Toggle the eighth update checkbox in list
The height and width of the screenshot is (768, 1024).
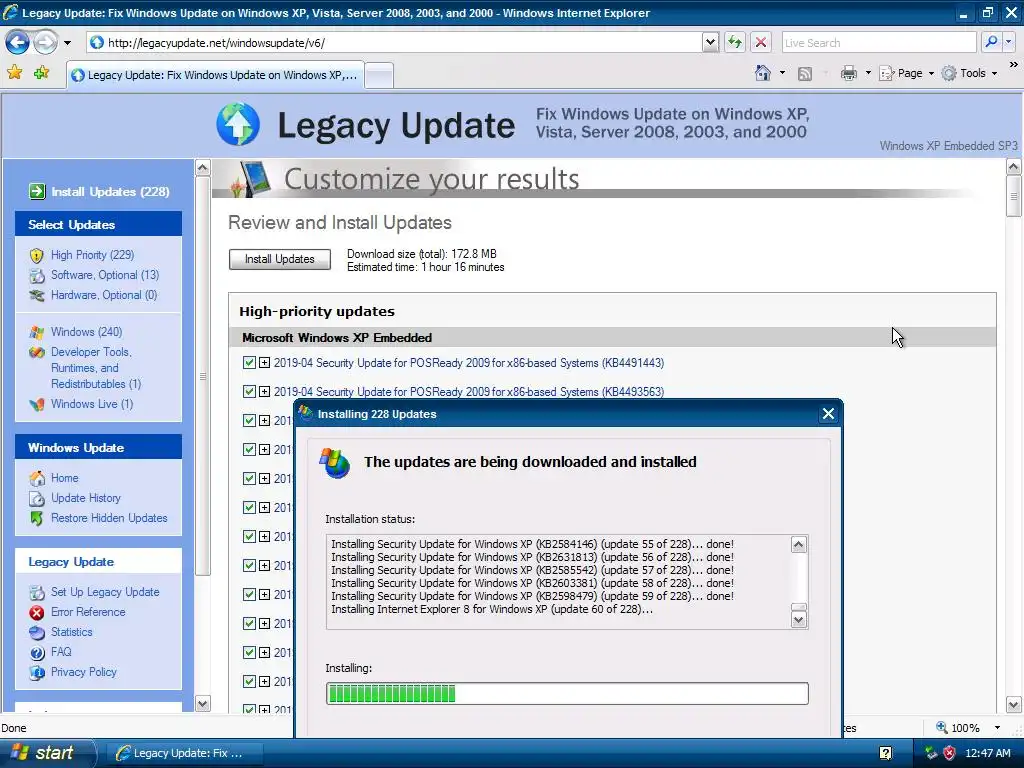[x=249, y=566]
